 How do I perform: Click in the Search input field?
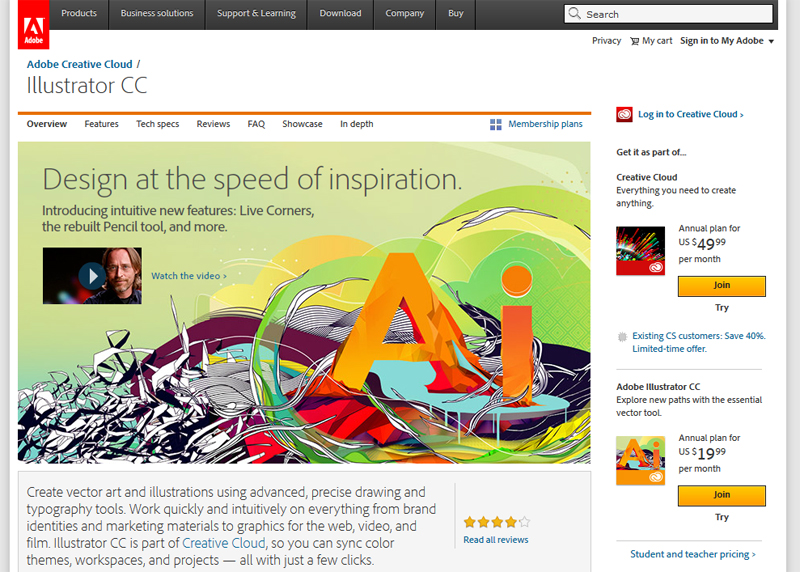click(676, 14)
